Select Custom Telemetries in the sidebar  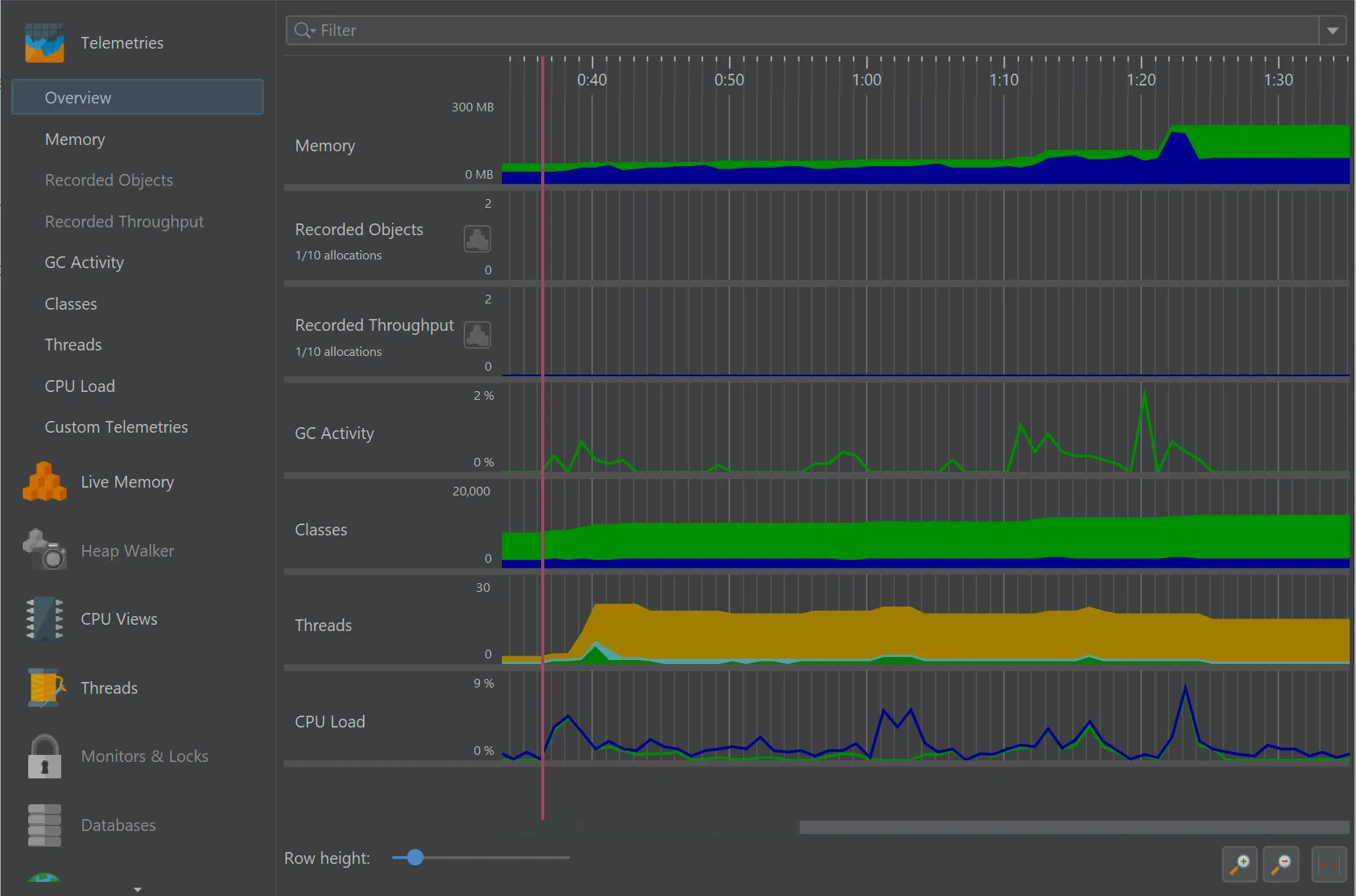[x=116, y=427]
